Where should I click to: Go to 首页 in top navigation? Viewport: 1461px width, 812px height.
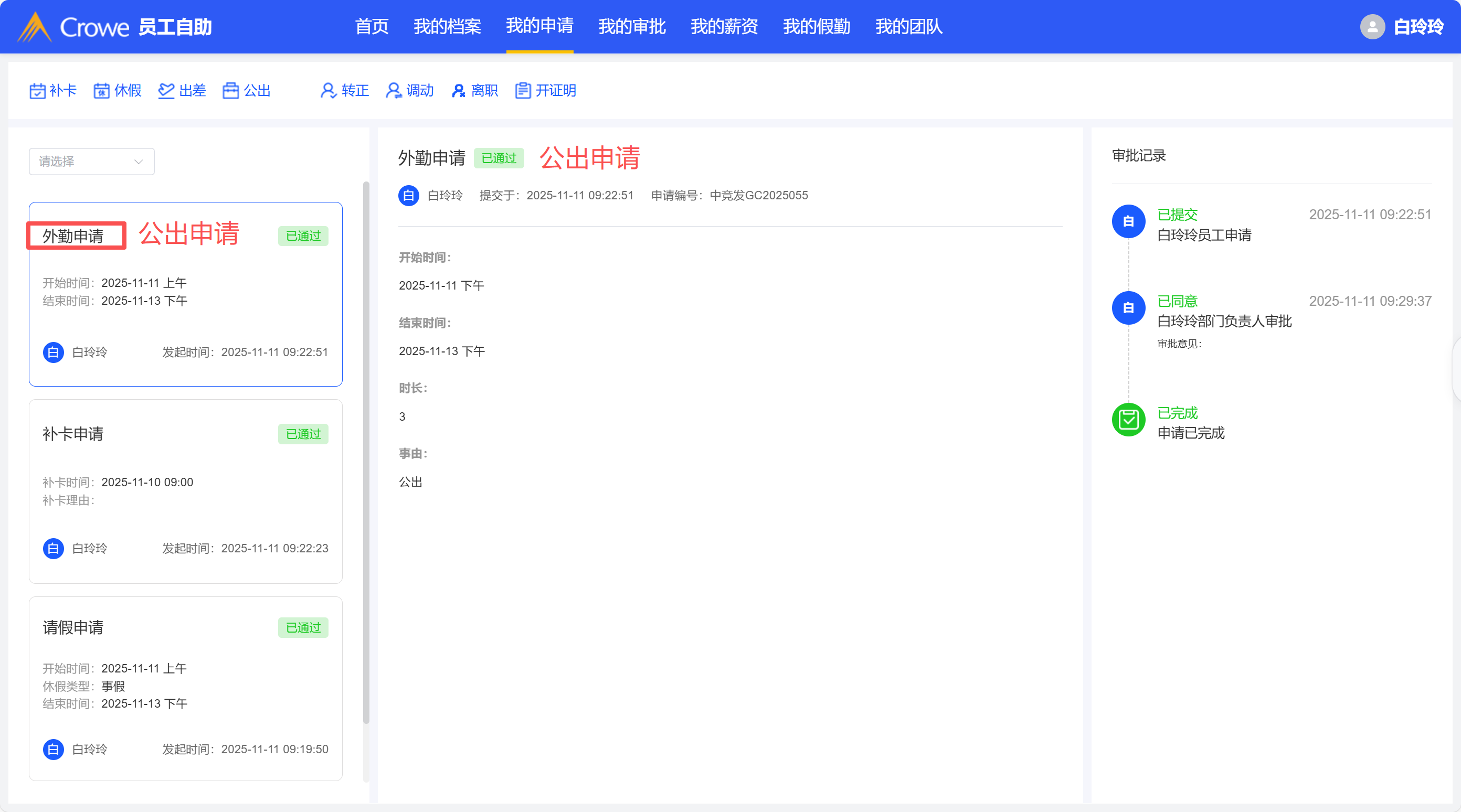[372, 27]
